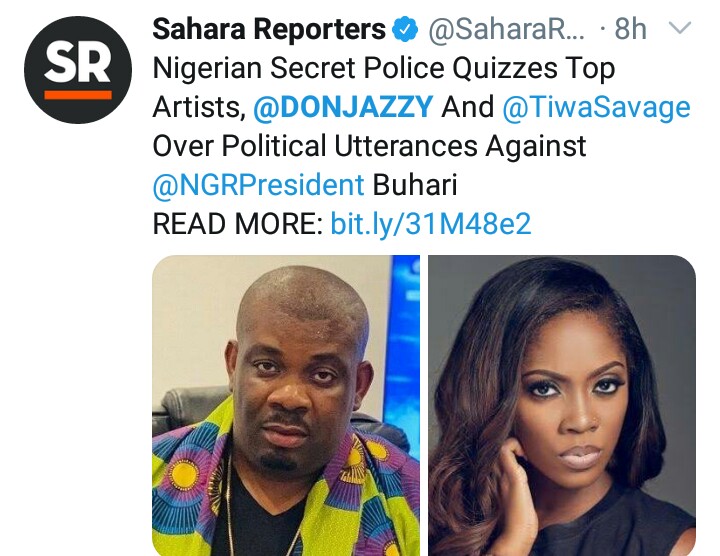This screenshot has width=720, height=556.
Task: Click the word "Artists," in the tweet
Action: [x=200, y=108]
